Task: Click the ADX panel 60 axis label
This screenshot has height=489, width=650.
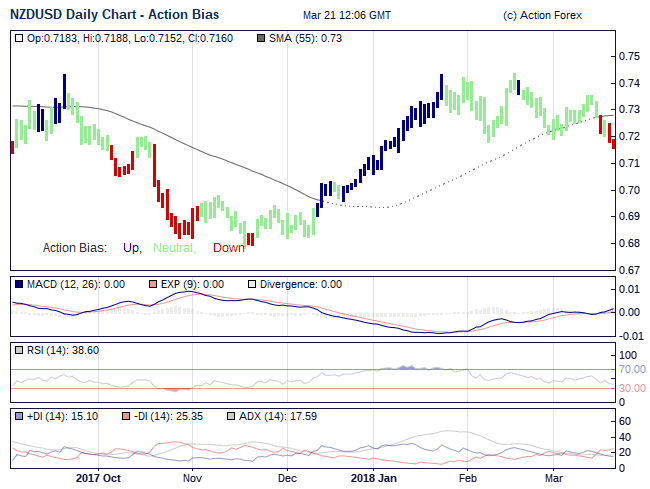Action: point(625,421)
